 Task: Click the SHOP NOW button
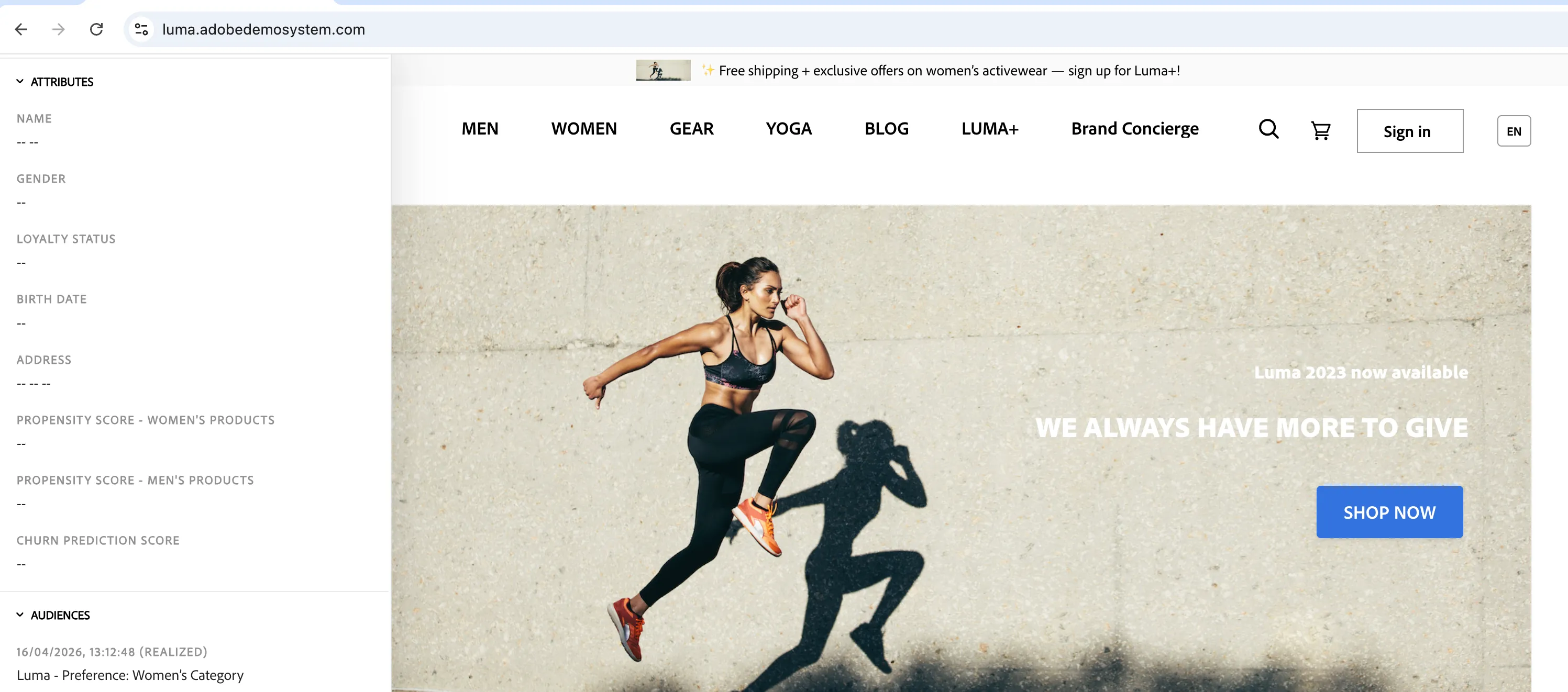click(1389, 512)
